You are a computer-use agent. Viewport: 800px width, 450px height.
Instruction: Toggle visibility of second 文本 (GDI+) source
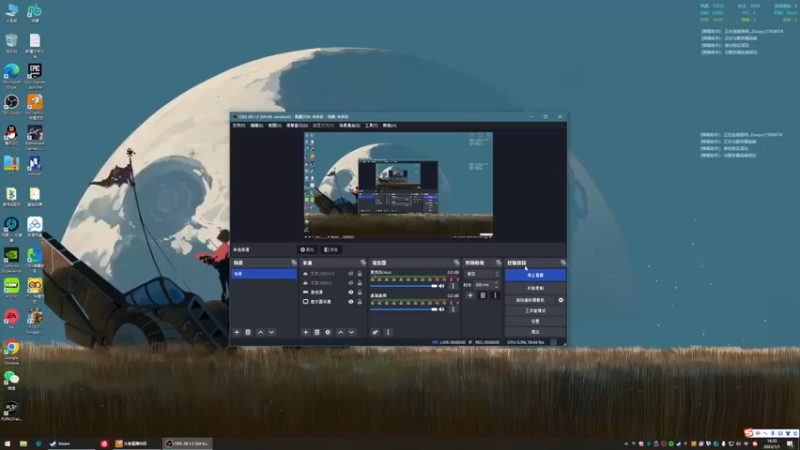[351, 283]
